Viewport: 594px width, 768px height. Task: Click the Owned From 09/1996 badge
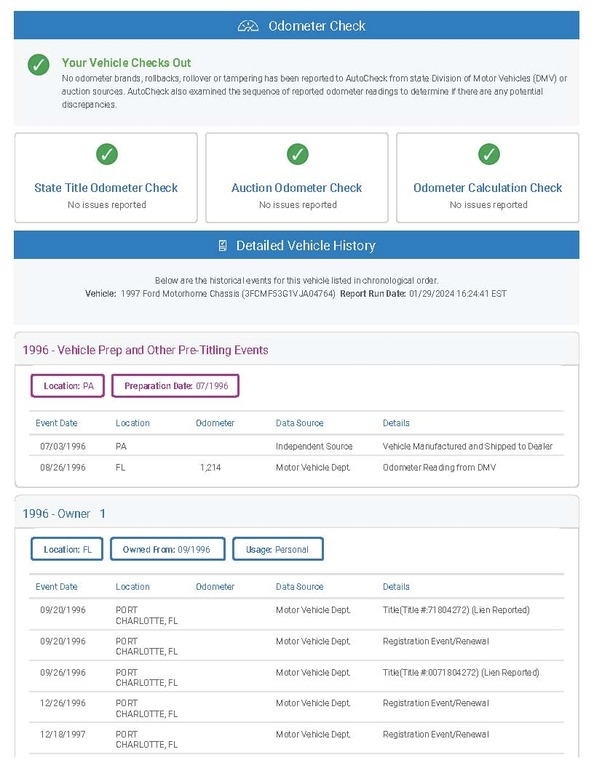point(167,549)
